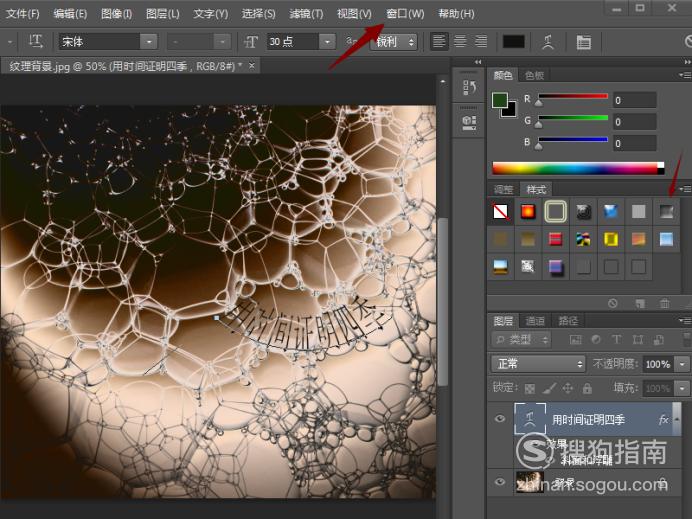Toggle lock position
692x519 pixels.
pyautogui.click(x=568, y=388)
